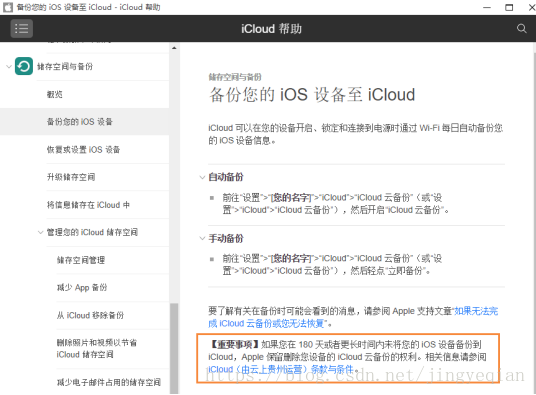Close the iCloud 帮助 window

(532, 7)
